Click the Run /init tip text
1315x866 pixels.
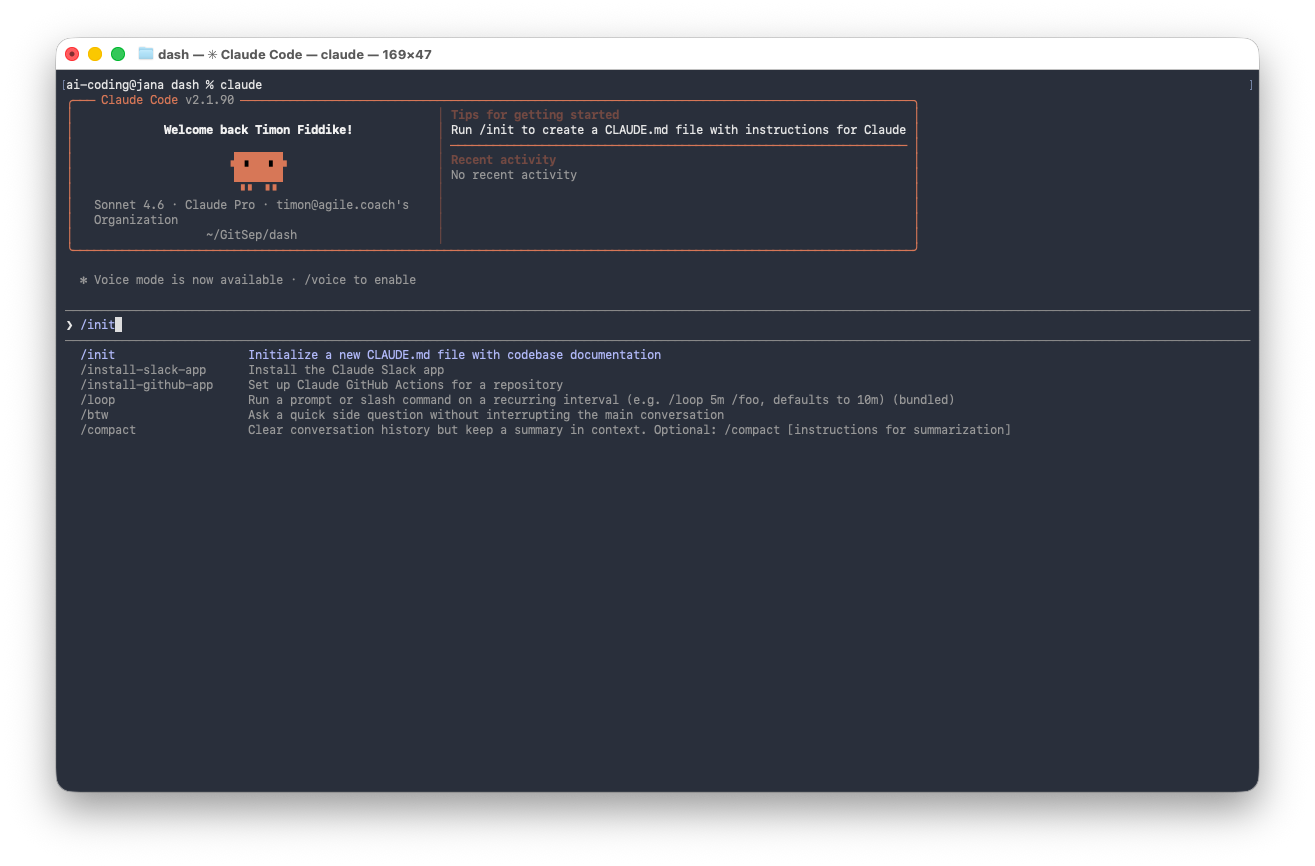click(x=678, y=130)
